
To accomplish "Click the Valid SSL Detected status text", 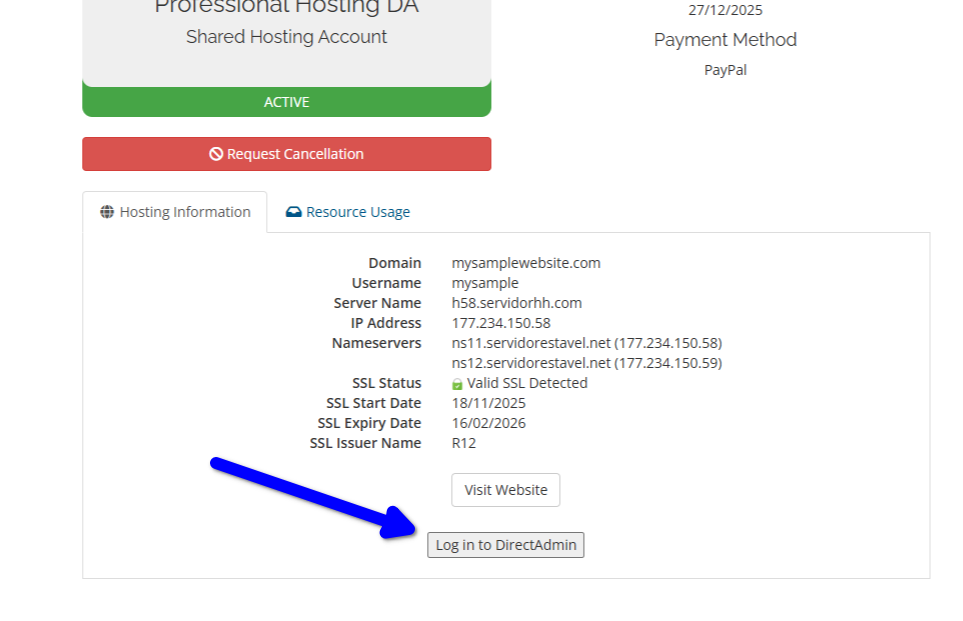I will [528, 382].
